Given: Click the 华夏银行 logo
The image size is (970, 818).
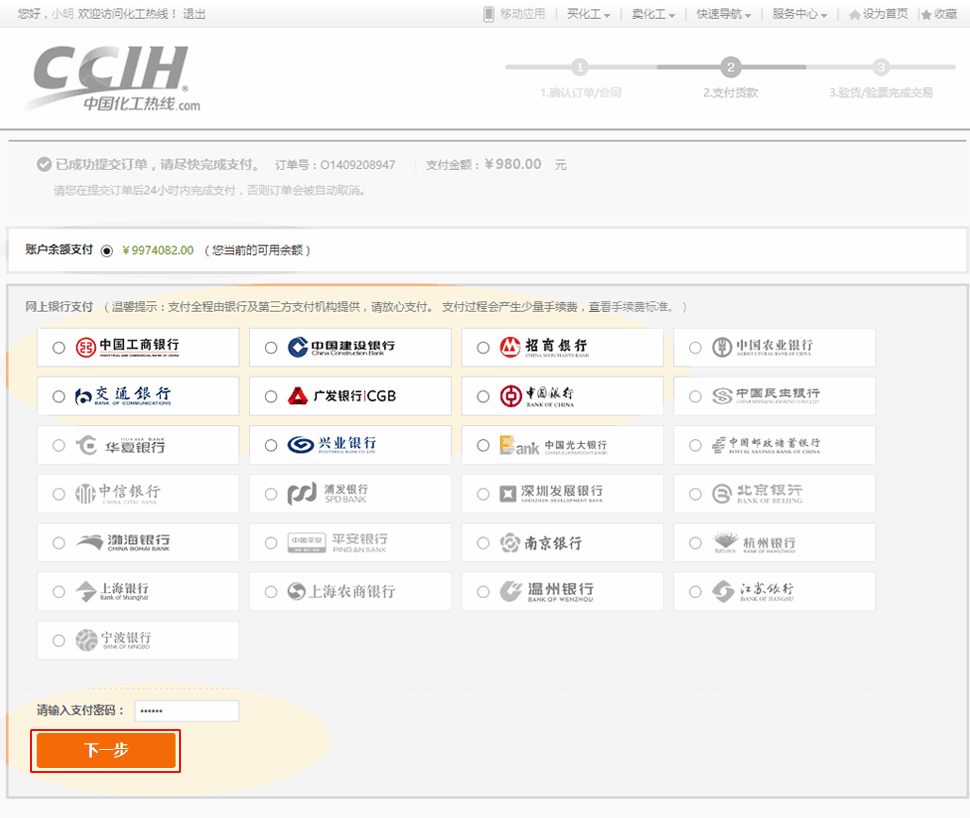Looking at the screenshot, I should 121,445.
